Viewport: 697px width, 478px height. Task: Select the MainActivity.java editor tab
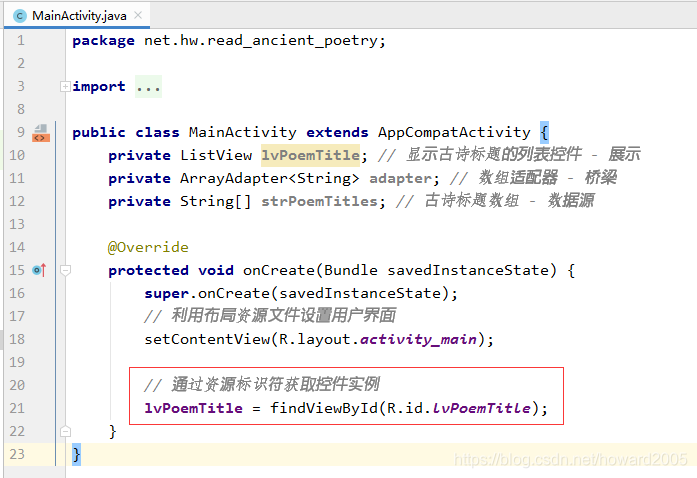point(77,16)
